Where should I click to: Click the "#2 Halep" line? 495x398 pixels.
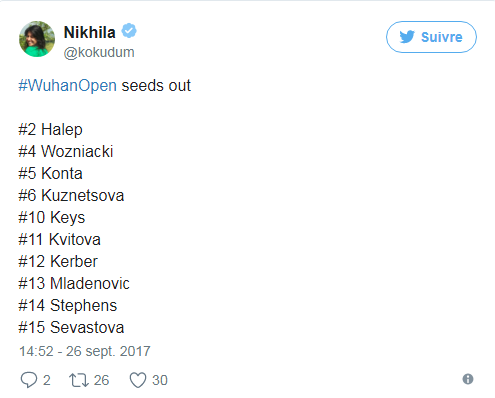(50, 130)
